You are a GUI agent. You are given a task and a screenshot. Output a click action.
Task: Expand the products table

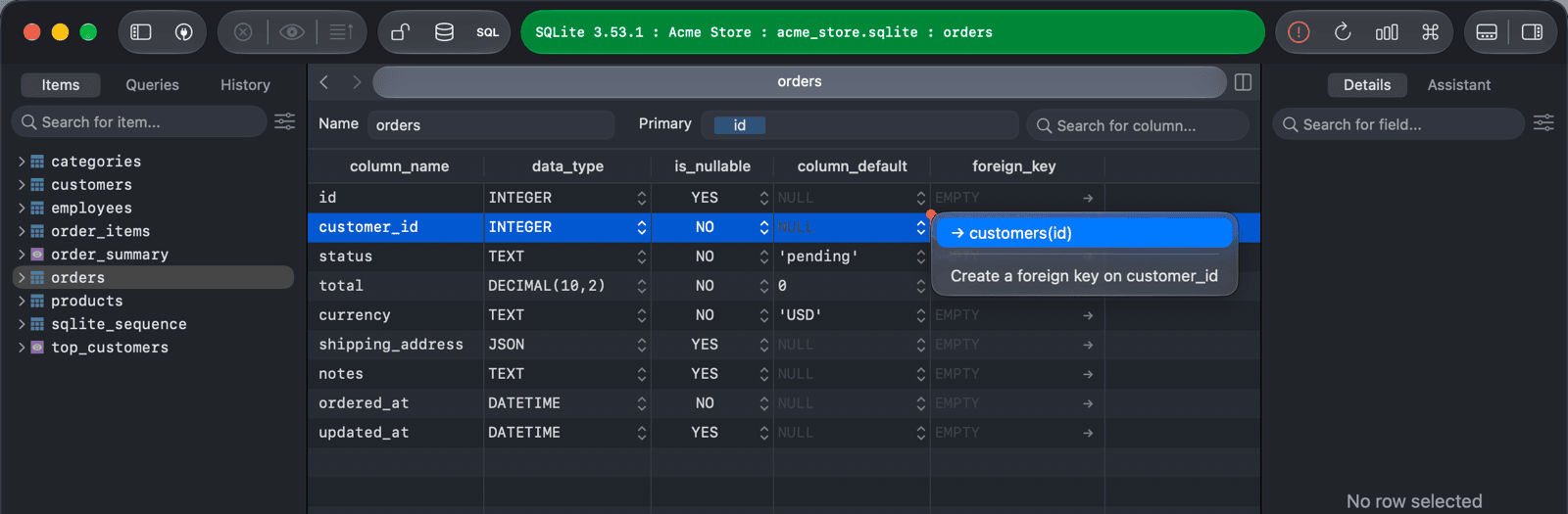(x=22, y=302)
